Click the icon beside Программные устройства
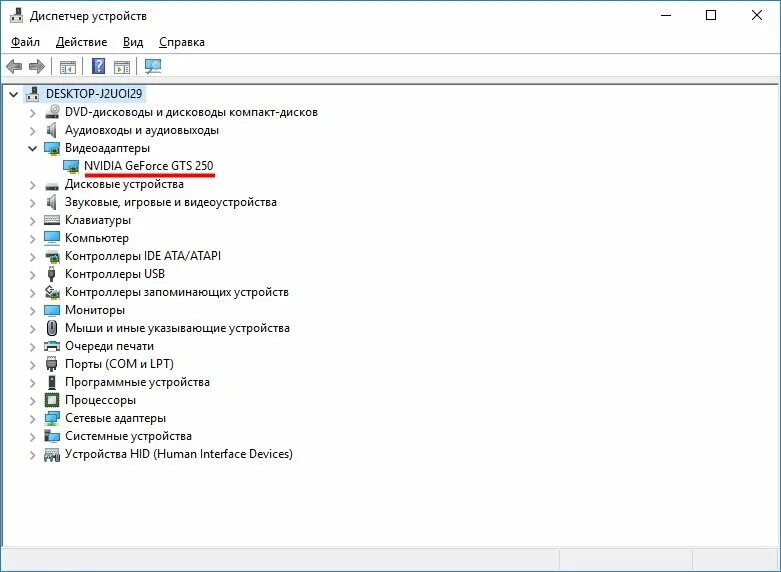 coord(51,382)
